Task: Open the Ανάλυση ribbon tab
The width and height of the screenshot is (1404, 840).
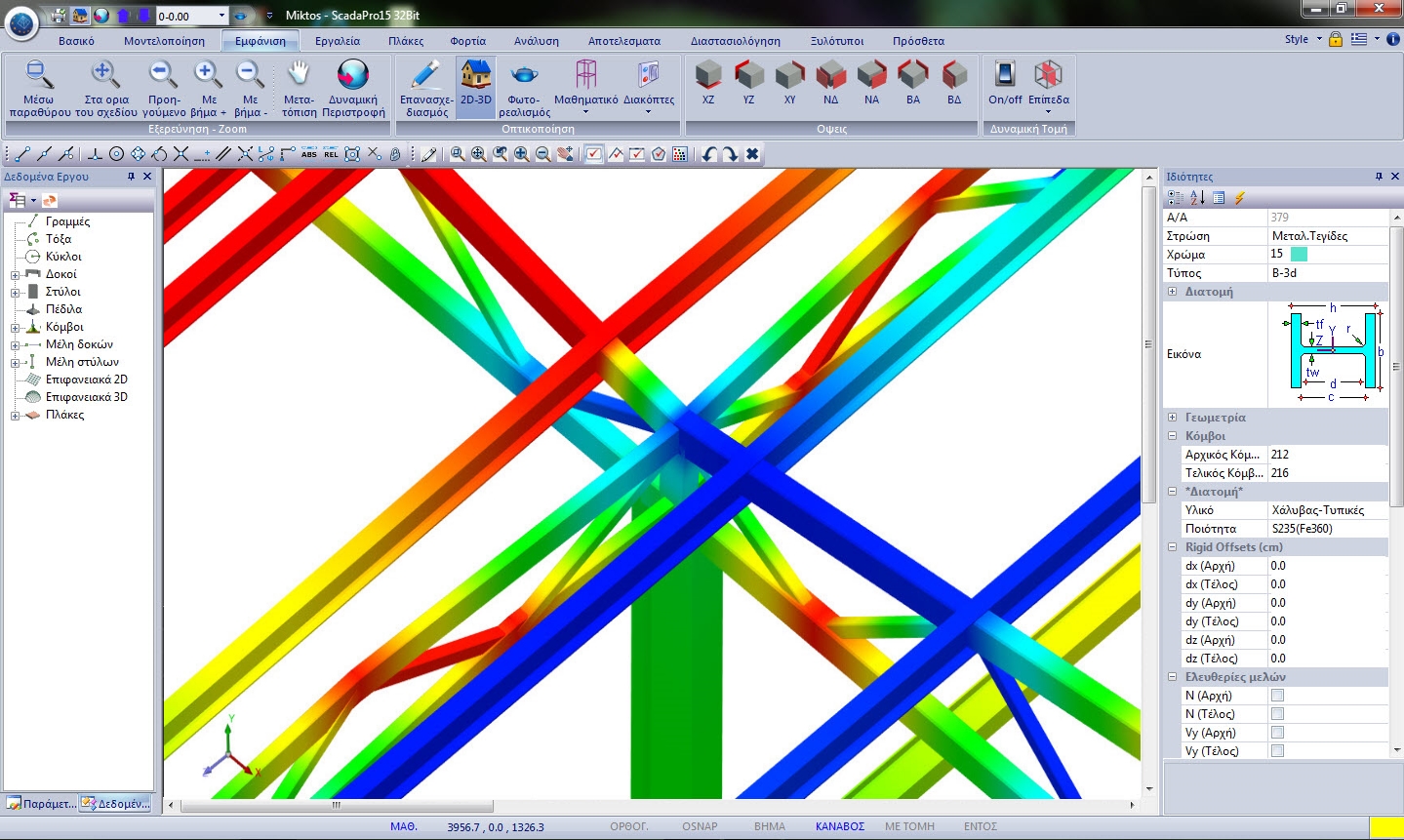Action: [537, 41]
